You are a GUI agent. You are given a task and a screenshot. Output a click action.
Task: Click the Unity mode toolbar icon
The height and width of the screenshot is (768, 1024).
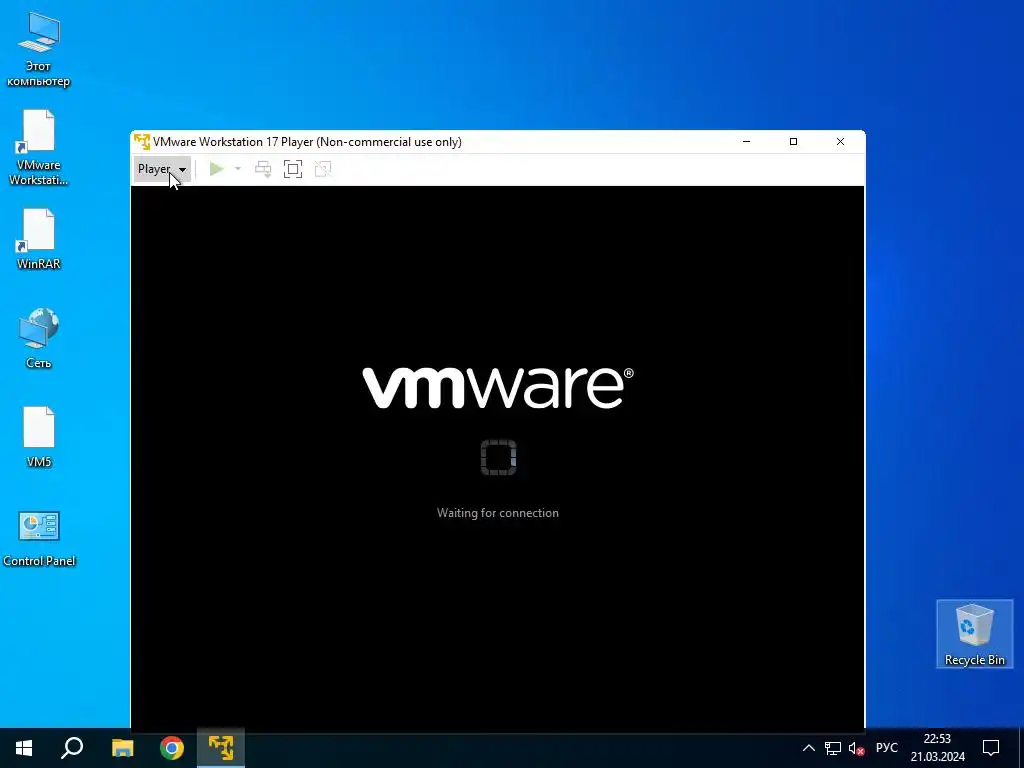[323, 169]
